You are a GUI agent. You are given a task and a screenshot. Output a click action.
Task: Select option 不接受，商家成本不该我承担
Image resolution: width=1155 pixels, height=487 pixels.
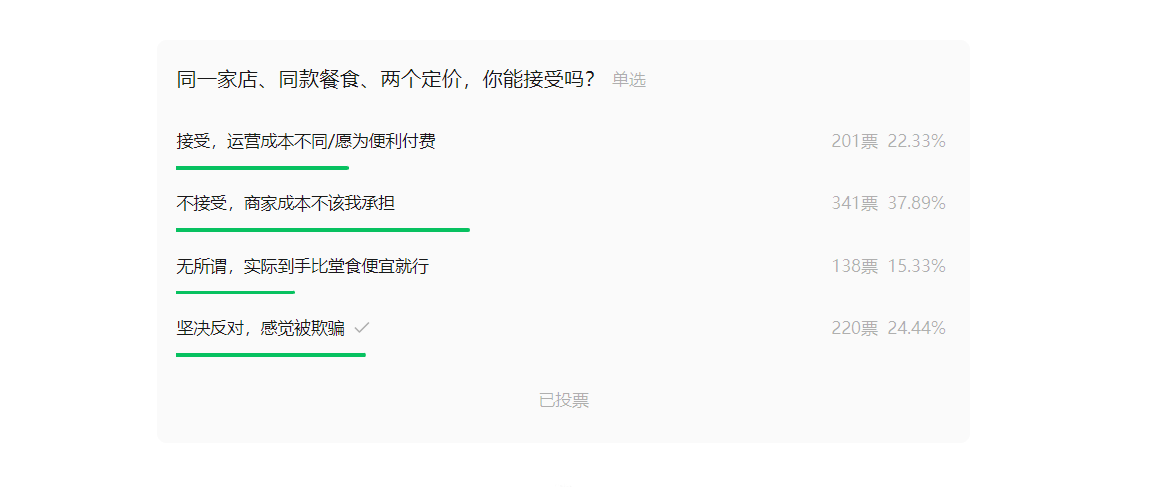tap(286, 204)
